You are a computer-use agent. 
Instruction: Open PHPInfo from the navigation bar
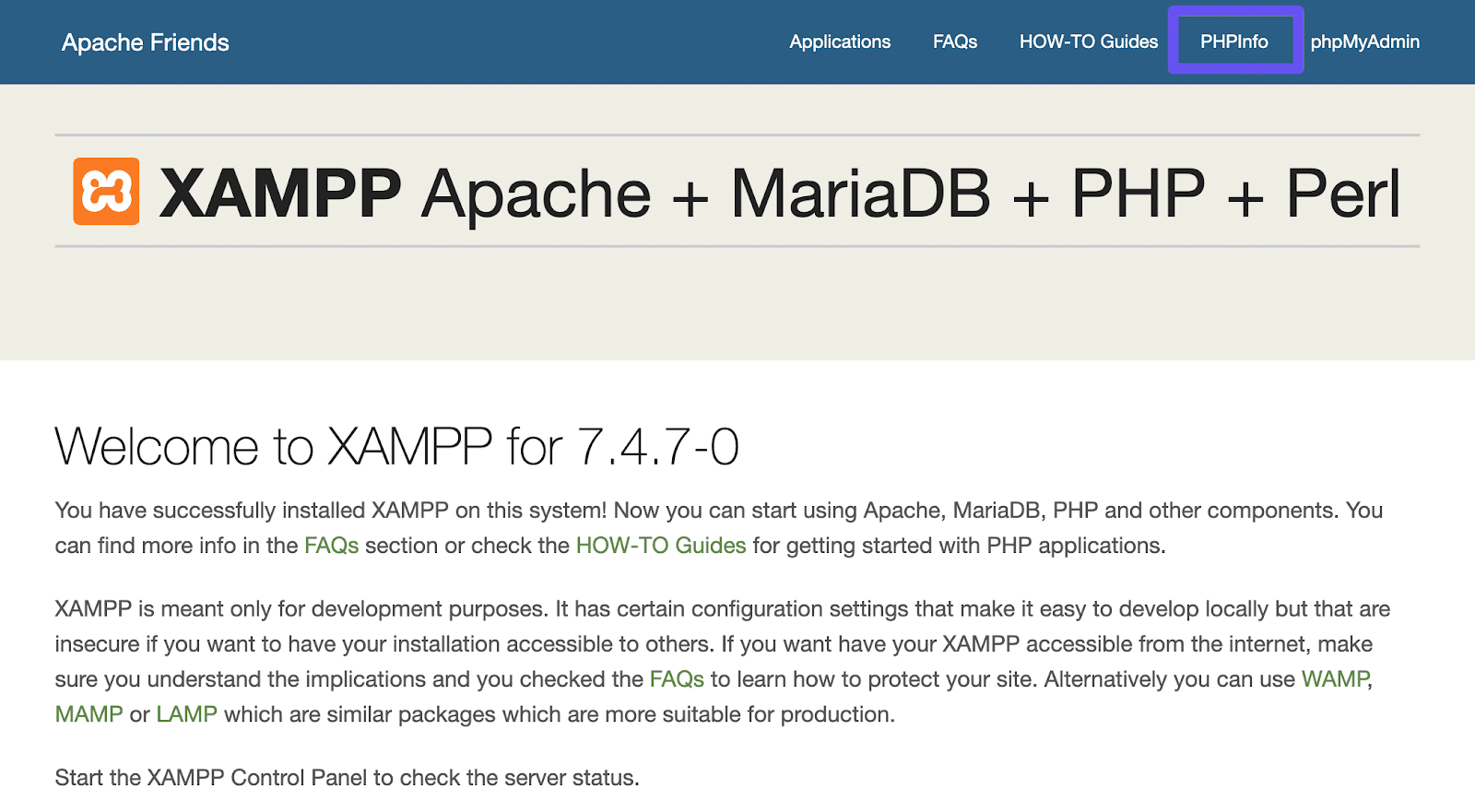[x=1235, y=41]
